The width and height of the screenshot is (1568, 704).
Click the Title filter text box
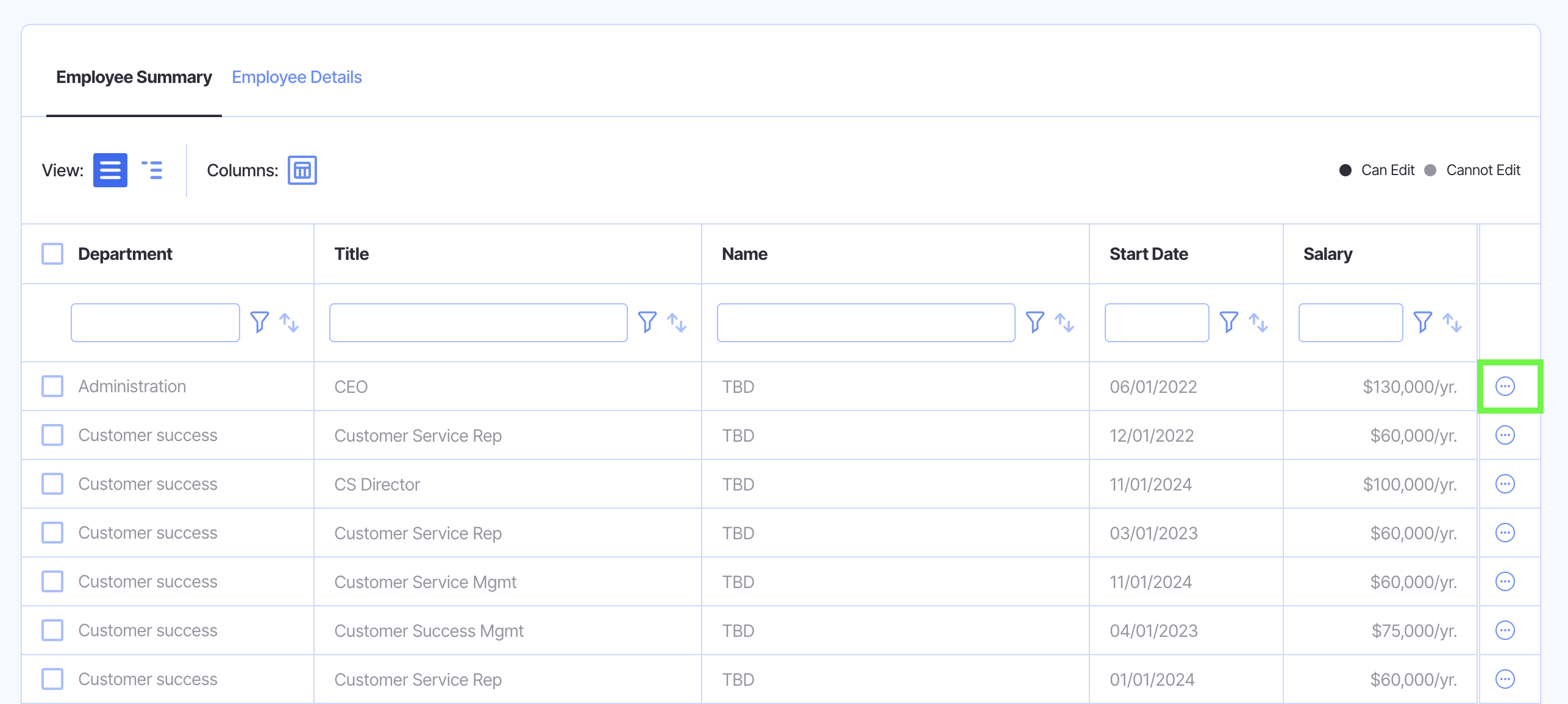pos(478,322)
